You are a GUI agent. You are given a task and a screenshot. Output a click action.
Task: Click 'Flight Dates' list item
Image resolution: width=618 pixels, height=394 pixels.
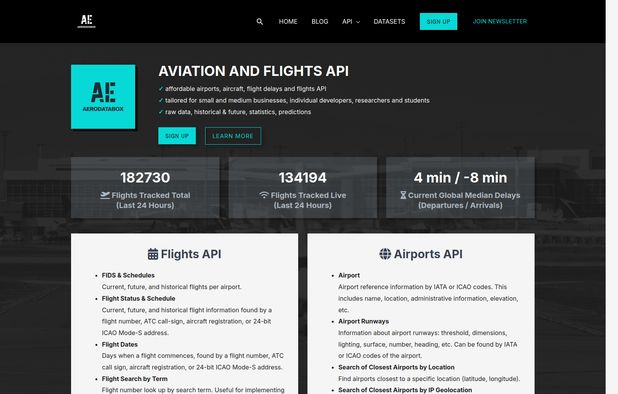pyautogui.click(x=120, y=344)
